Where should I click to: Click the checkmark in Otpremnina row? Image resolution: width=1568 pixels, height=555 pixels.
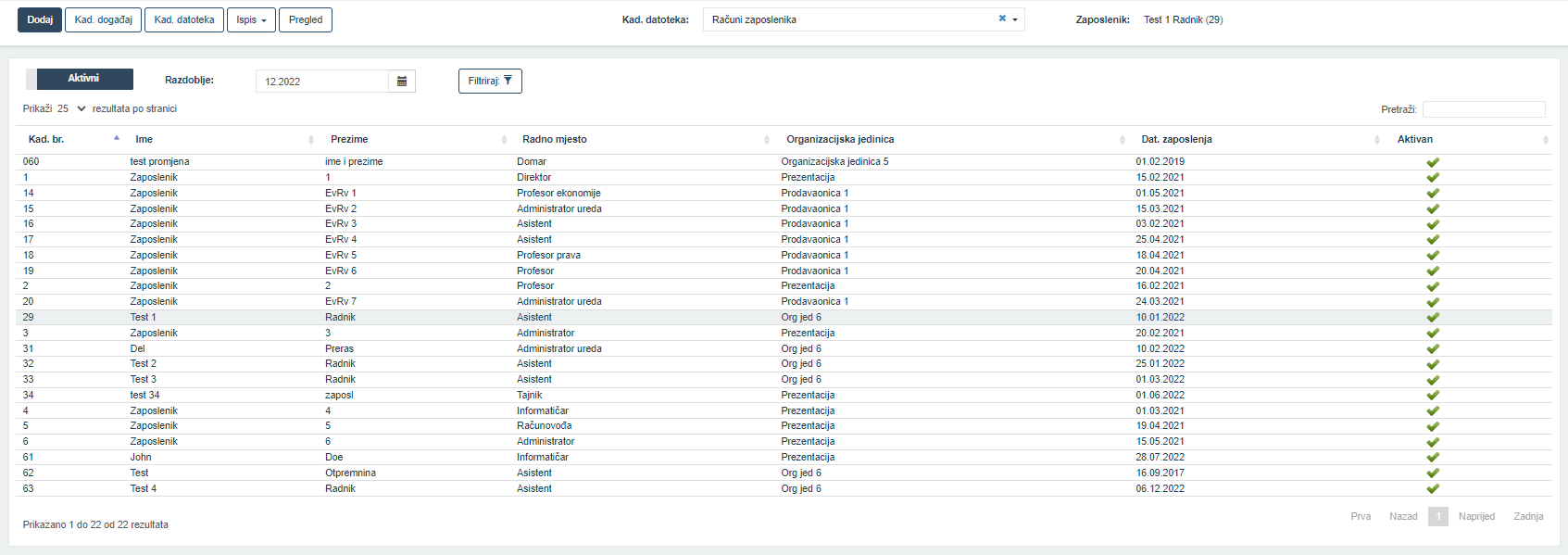[x=1433, y=473]
